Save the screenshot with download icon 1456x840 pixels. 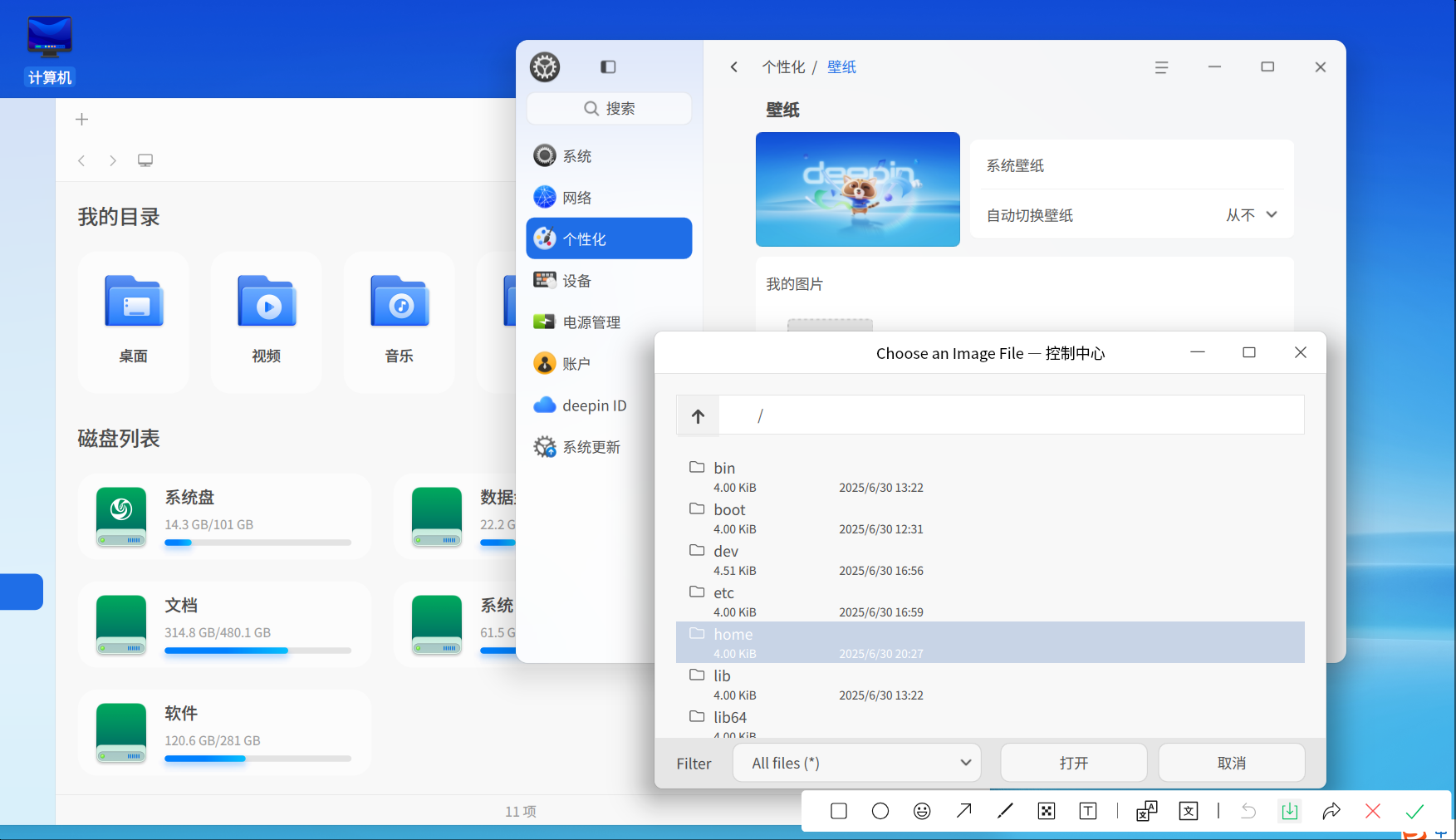click(1290, 811)
